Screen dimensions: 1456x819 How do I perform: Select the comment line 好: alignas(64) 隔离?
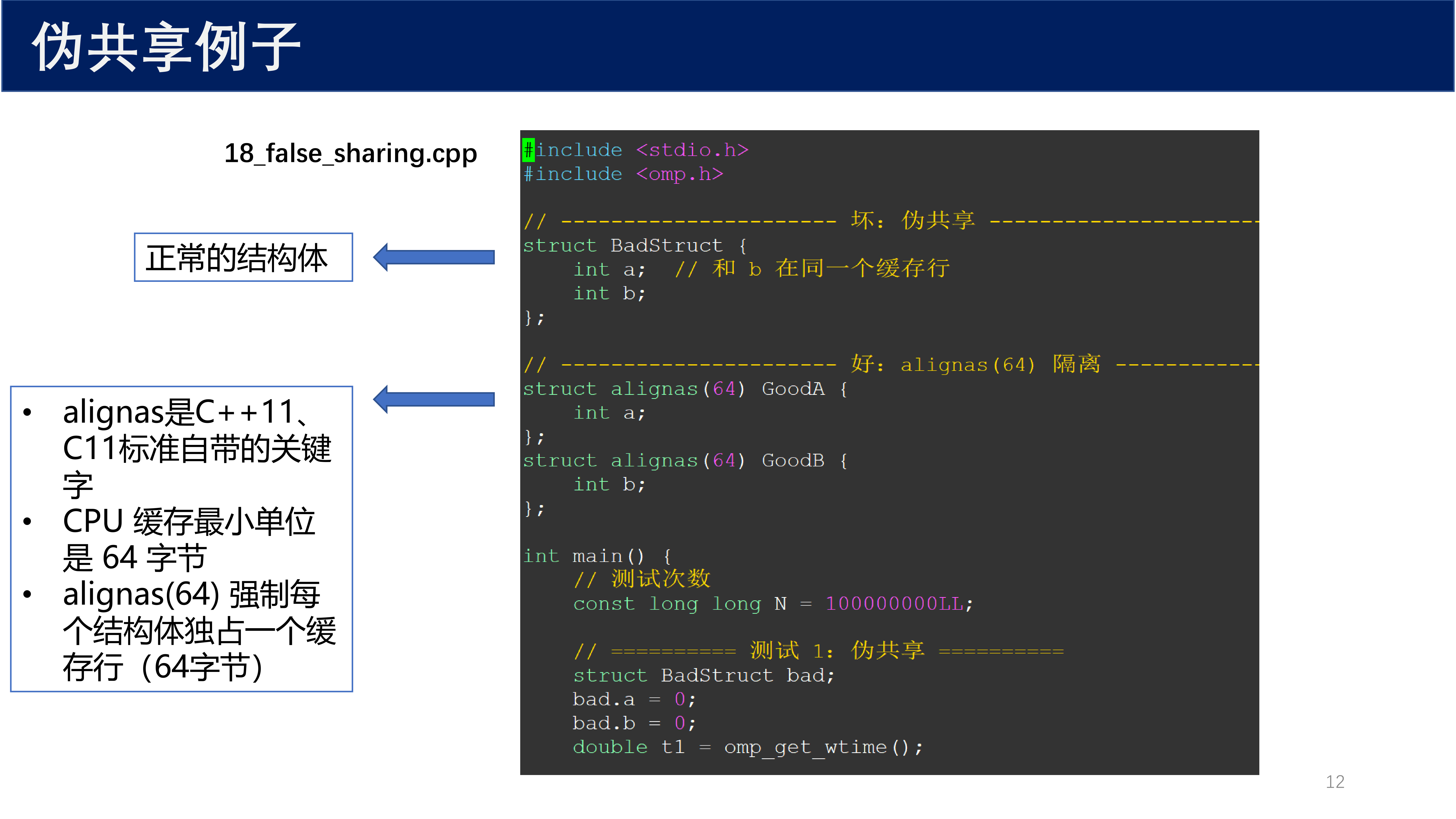coord(891,365)
